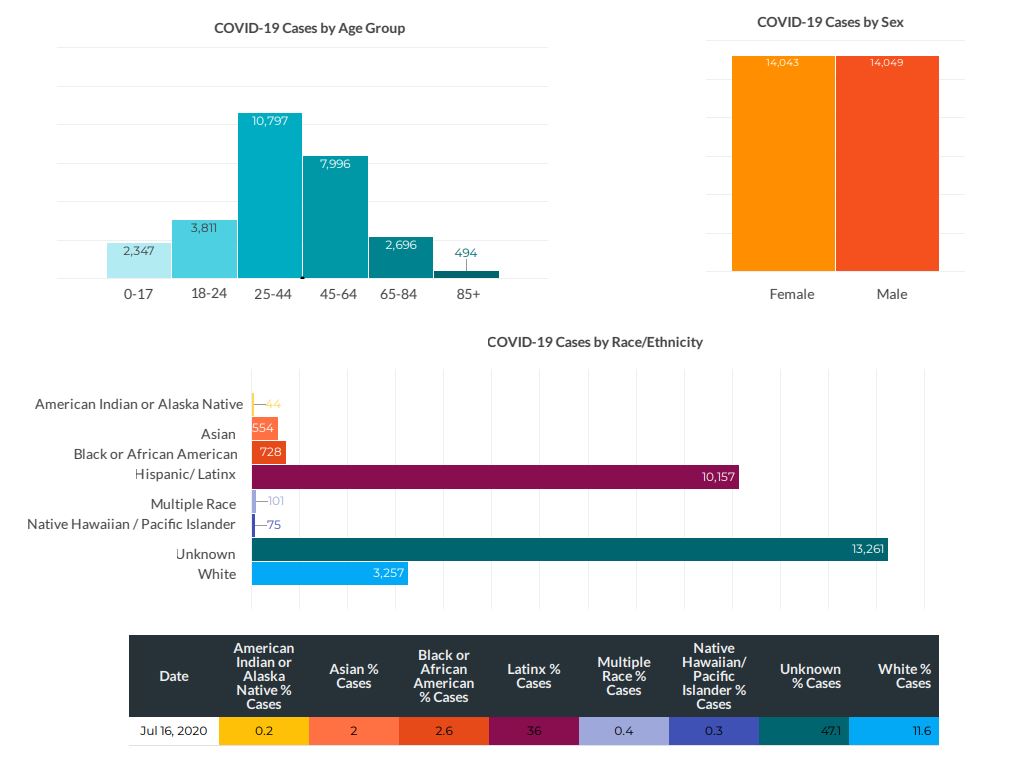Click the White race bar showing 3,257
The height and width of the screenshot is (770, 1032).
point(329,574)
